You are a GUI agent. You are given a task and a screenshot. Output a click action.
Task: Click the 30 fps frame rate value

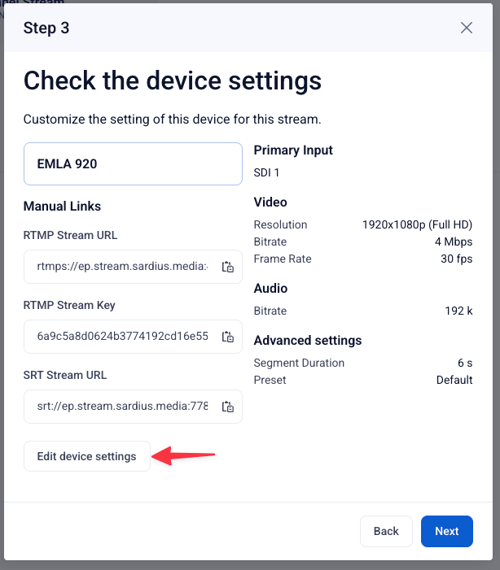click(x=456, y=259)
